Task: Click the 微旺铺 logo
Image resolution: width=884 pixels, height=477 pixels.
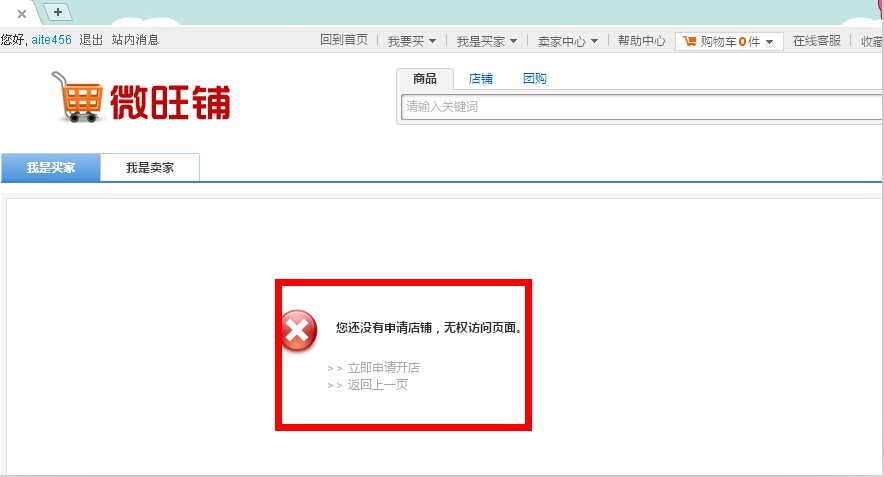Action: click(x=142, y=97)
